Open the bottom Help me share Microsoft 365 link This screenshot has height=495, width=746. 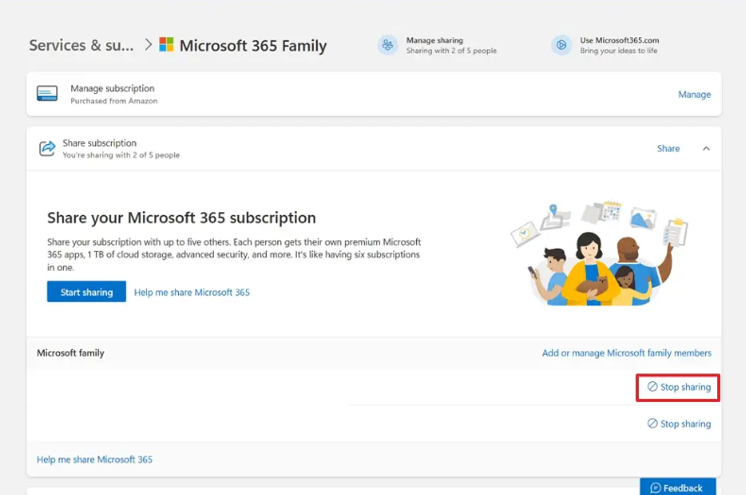[95, 459]
